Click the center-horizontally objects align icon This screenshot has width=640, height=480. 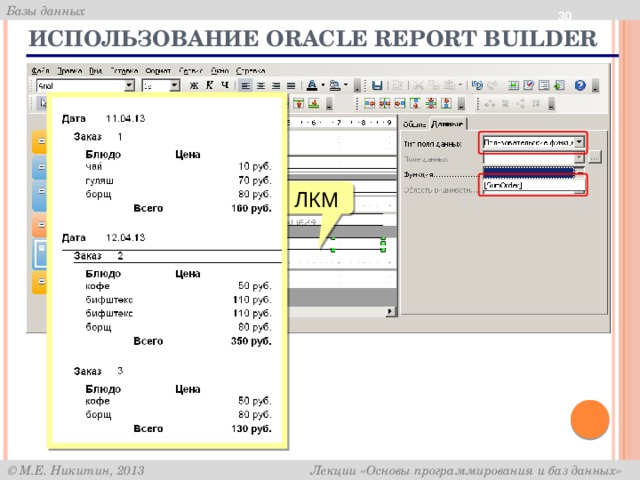click(384, 103)
